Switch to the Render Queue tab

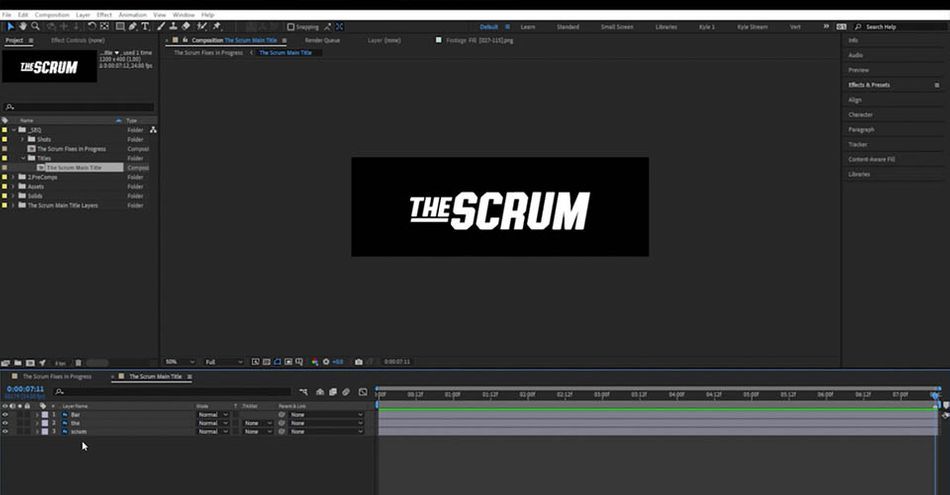click(x=322, y=41)
